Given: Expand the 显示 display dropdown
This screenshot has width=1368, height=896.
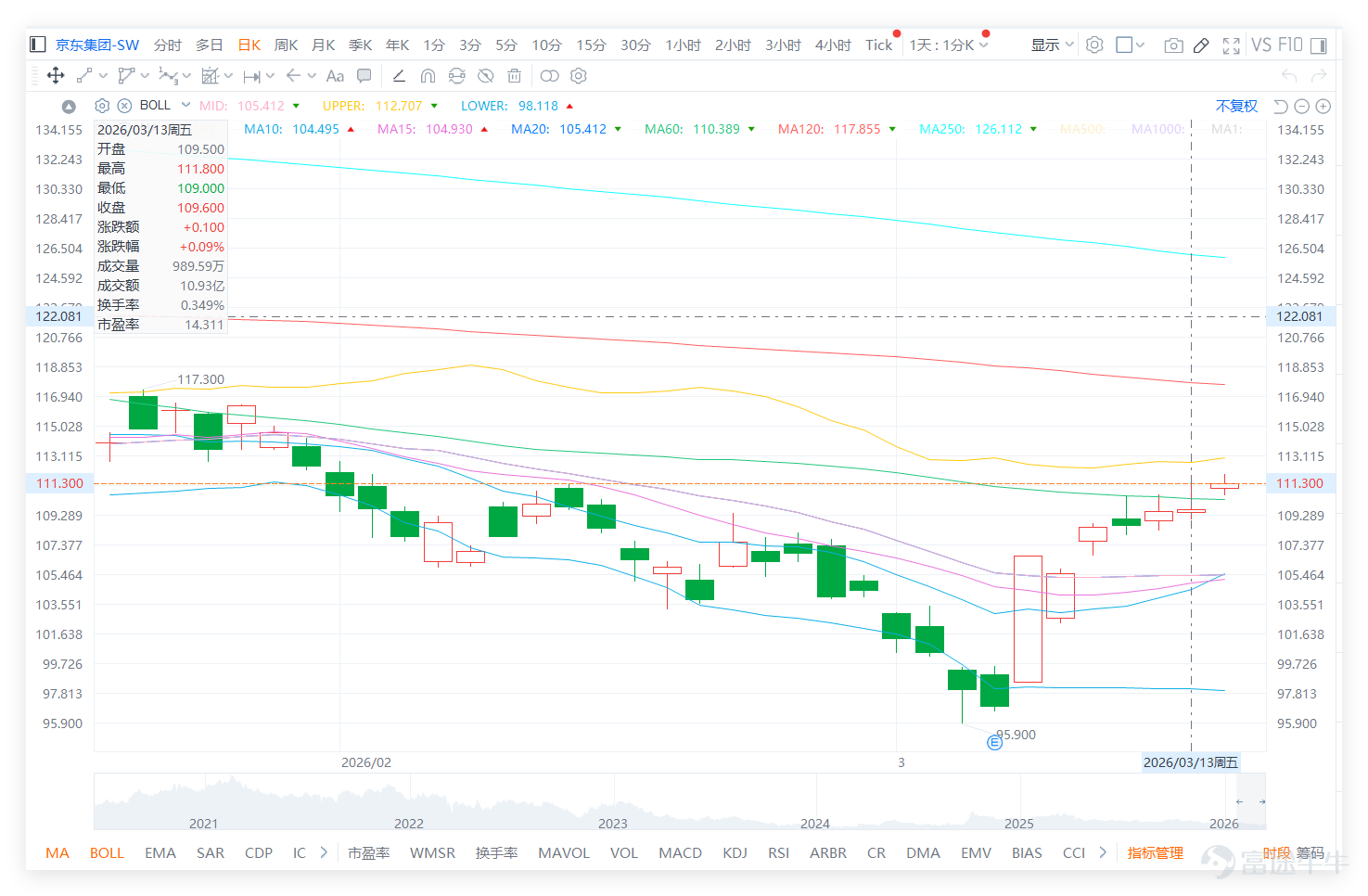Looking at the screenshot, I should point(1052,45).
